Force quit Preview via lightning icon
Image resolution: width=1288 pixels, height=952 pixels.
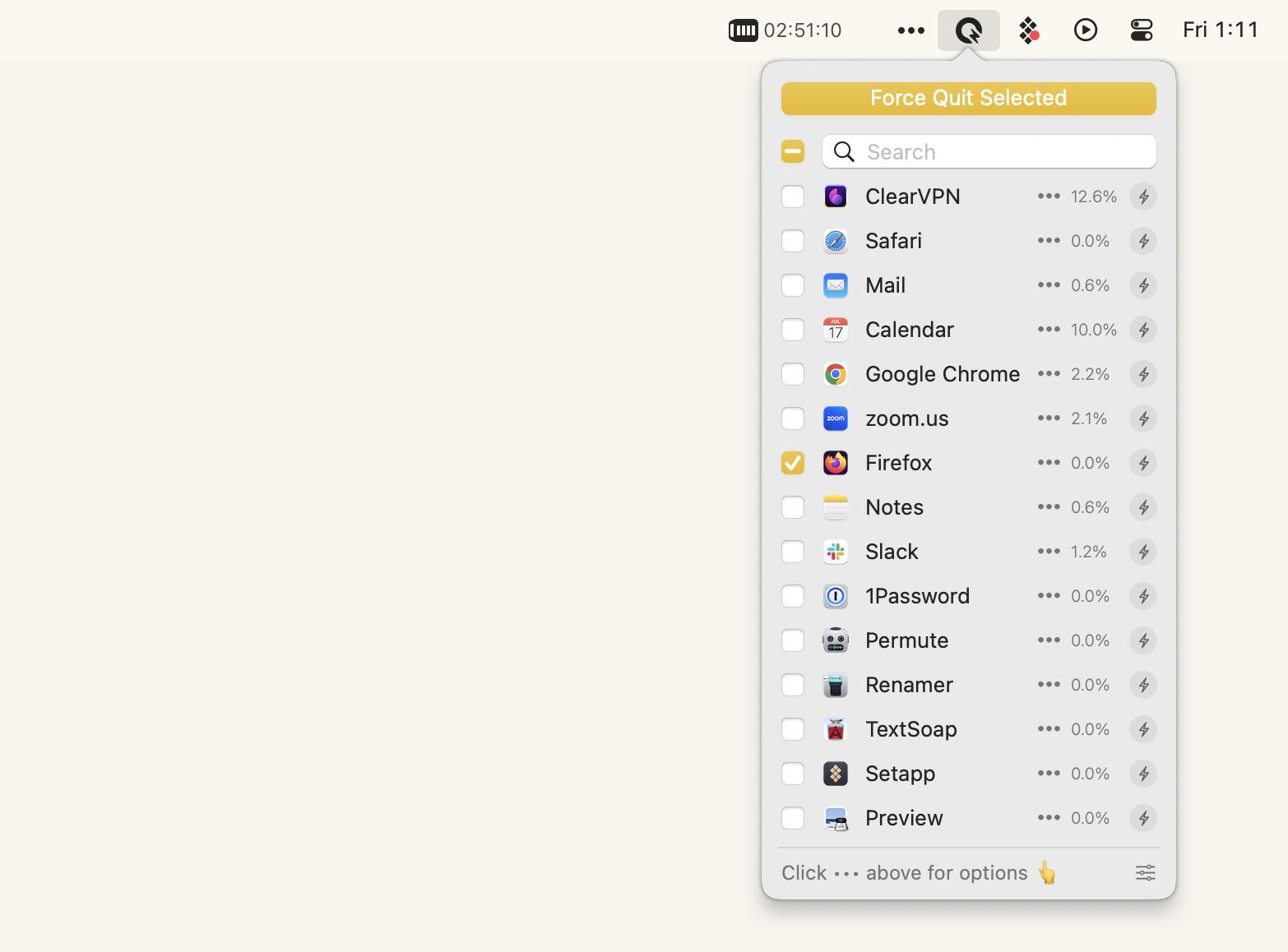(x=1143, y=818)
